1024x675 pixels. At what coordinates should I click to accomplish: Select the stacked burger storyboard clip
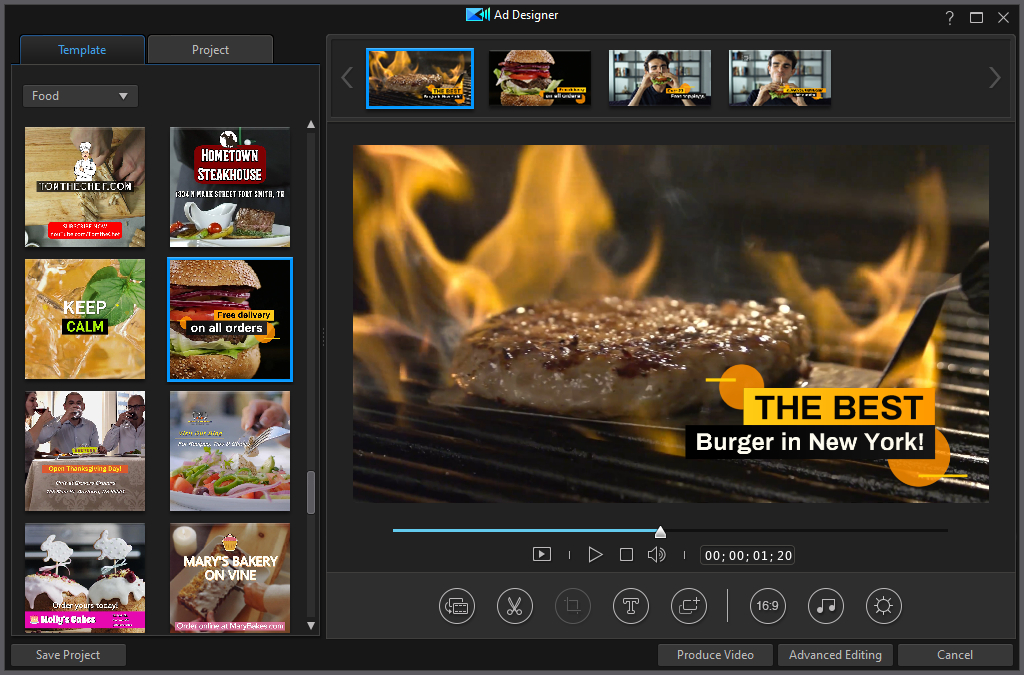coord(540,78)
